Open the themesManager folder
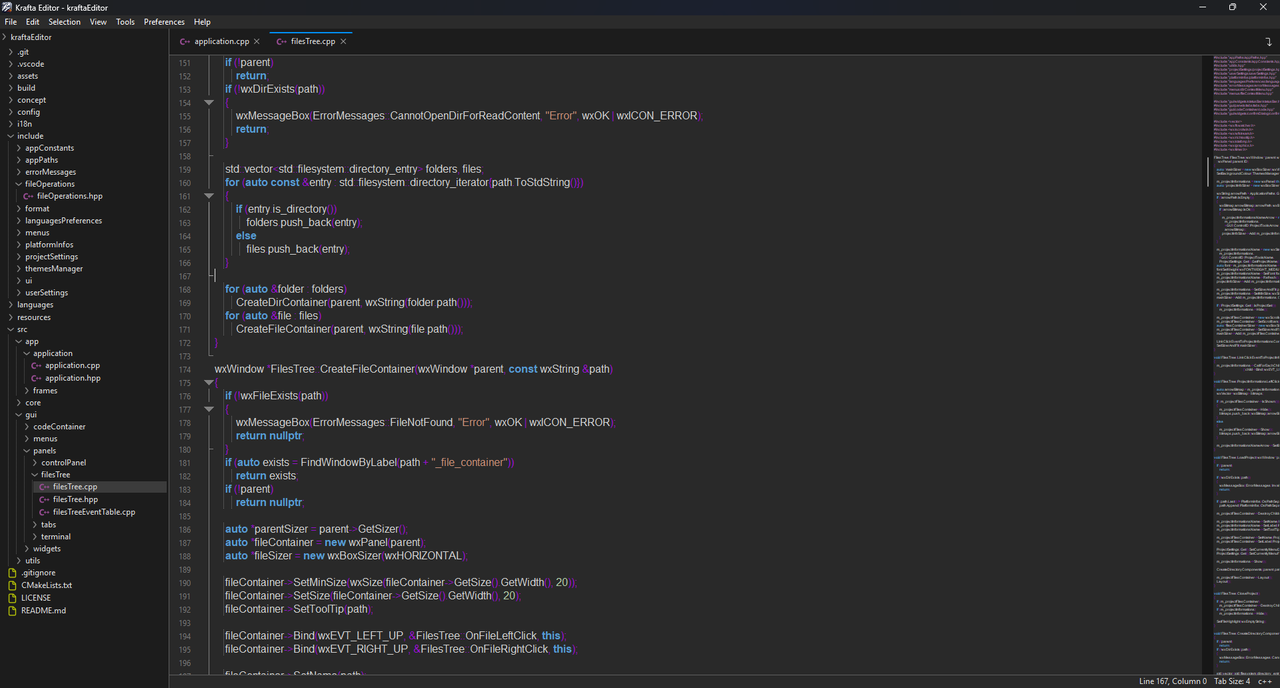The height and width of the screenshot is (688, 1280). [54, 269]
